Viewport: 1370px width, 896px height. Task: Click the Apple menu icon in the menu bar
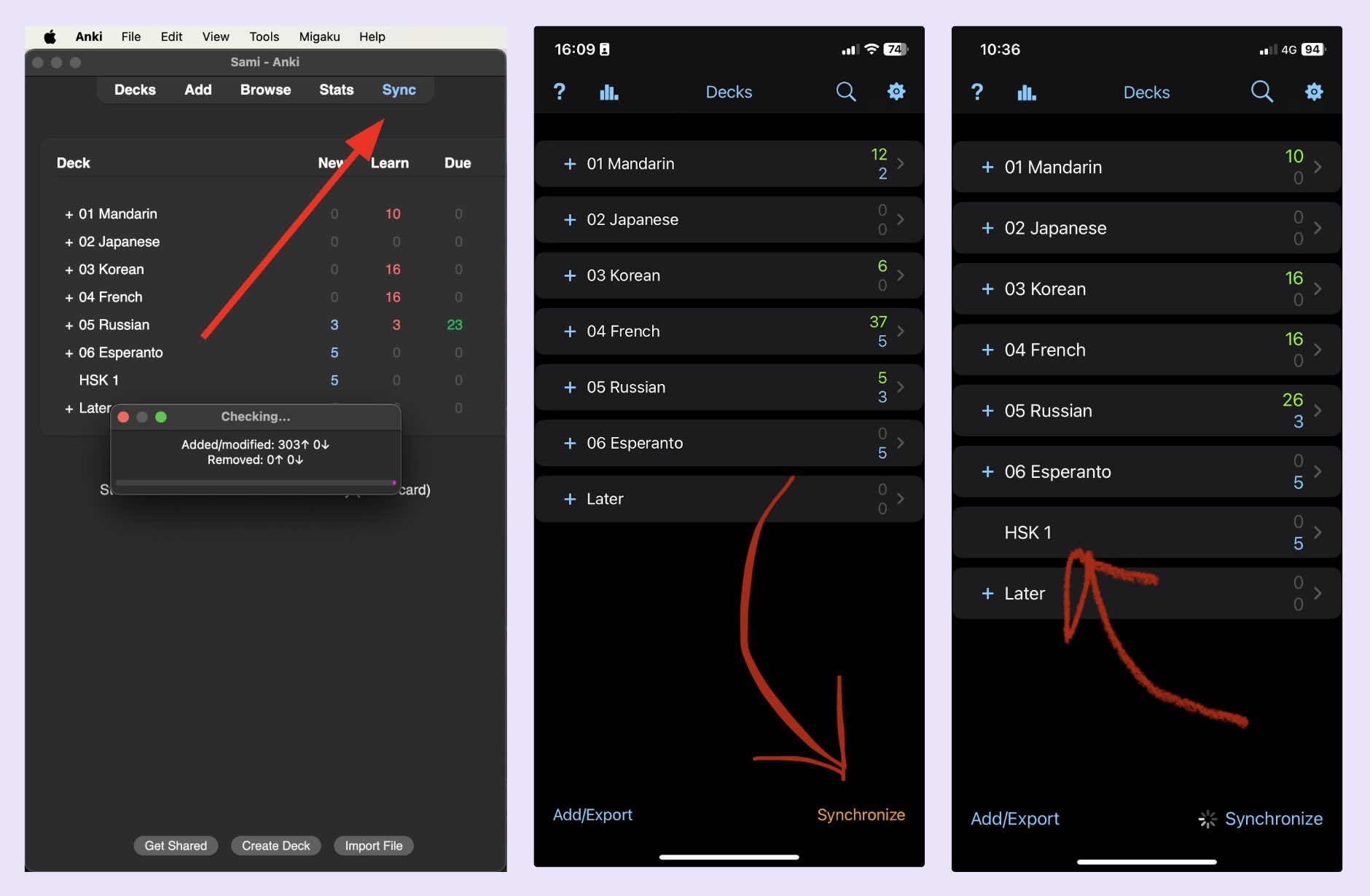tap(50, 36)
